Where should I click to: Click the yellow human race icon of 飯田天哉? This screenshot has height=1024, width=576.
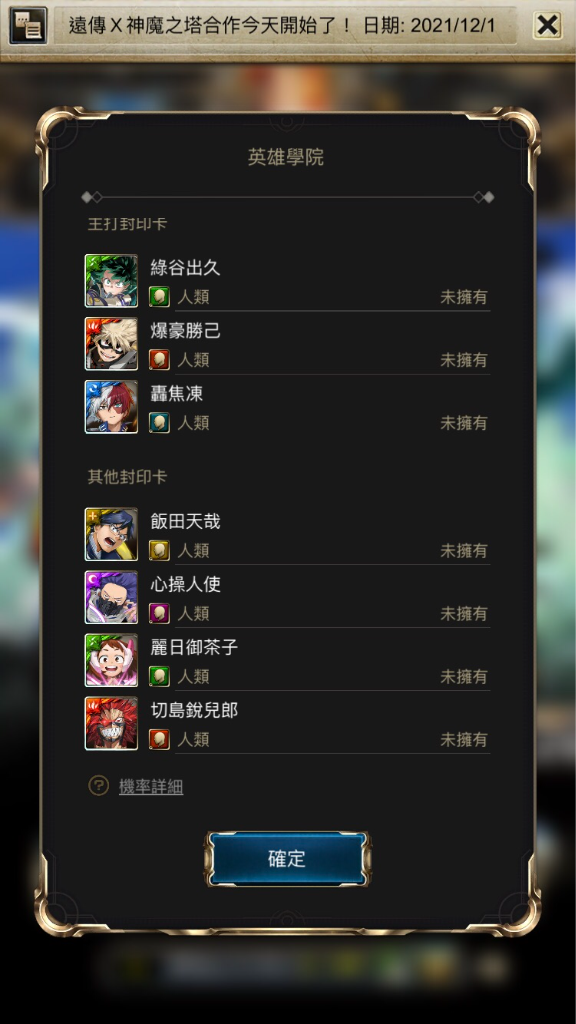(x=159, y=551)
